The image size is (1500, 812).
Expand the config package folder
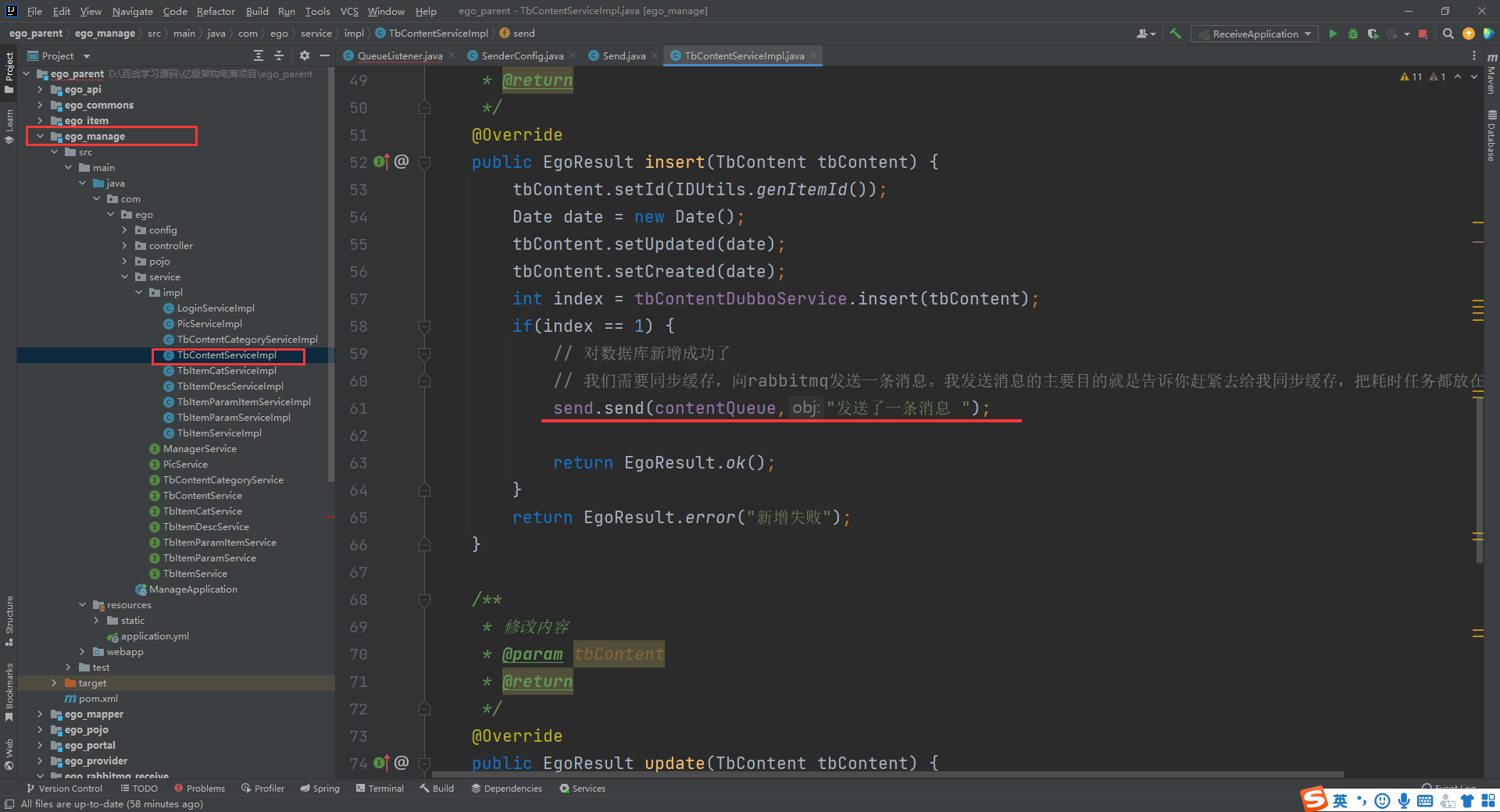click(124, 230)
